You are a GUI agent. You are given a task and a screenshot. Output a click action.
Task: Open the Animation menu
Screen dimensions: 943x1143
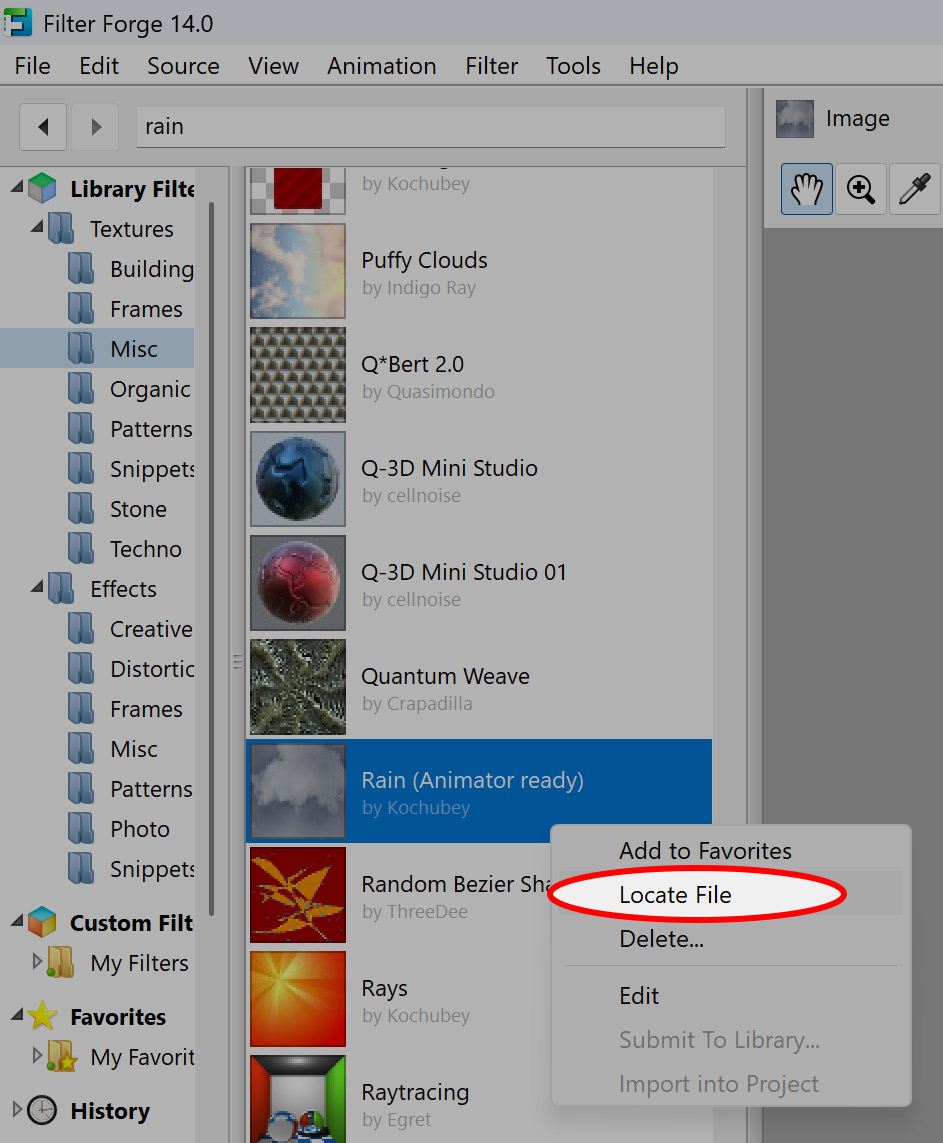click(x=381, y=66)
